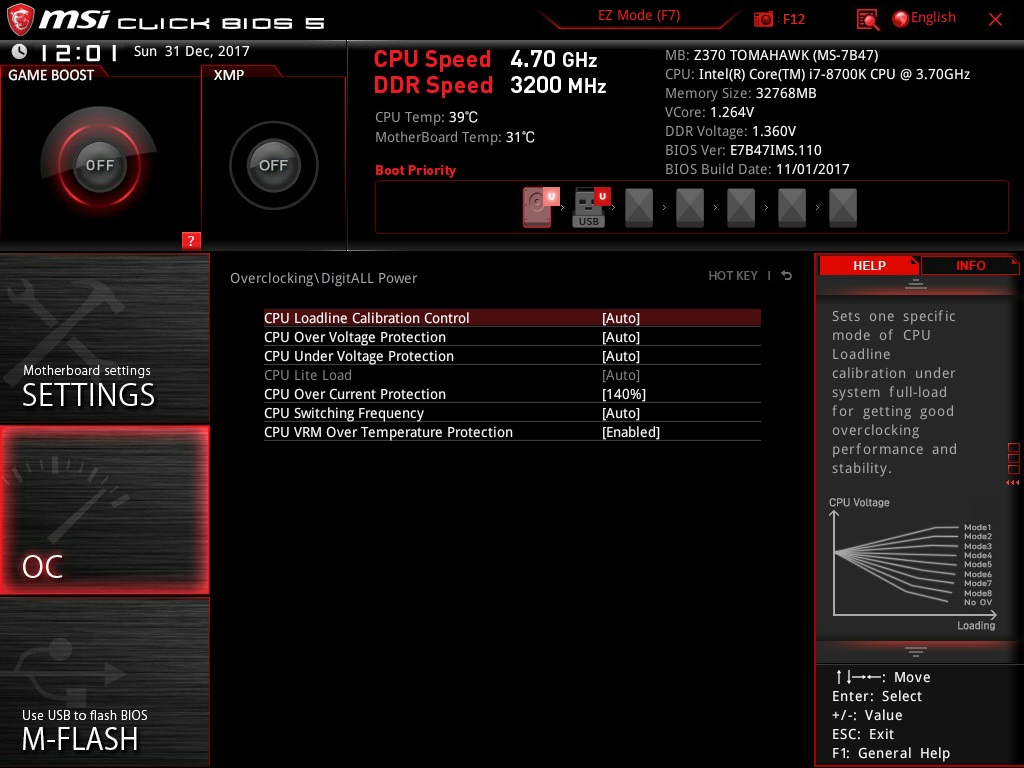The height and width of the screenshot is (768, 1024).
Task: Select CPU Over Current Protection row
Action: coord(512,394)
